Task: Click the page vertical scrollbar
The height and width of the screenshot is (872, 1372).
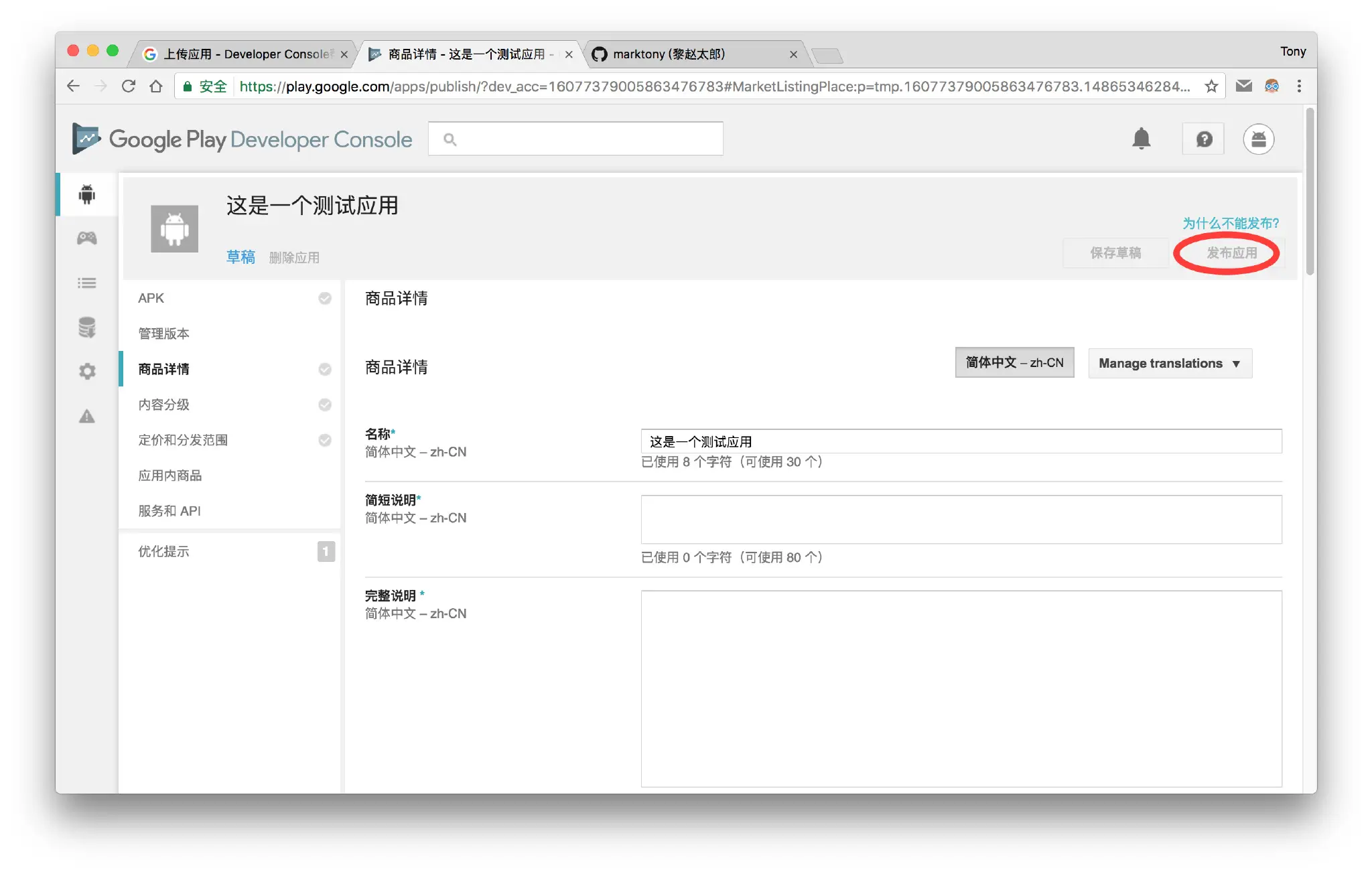Action: click(1310, 191)
